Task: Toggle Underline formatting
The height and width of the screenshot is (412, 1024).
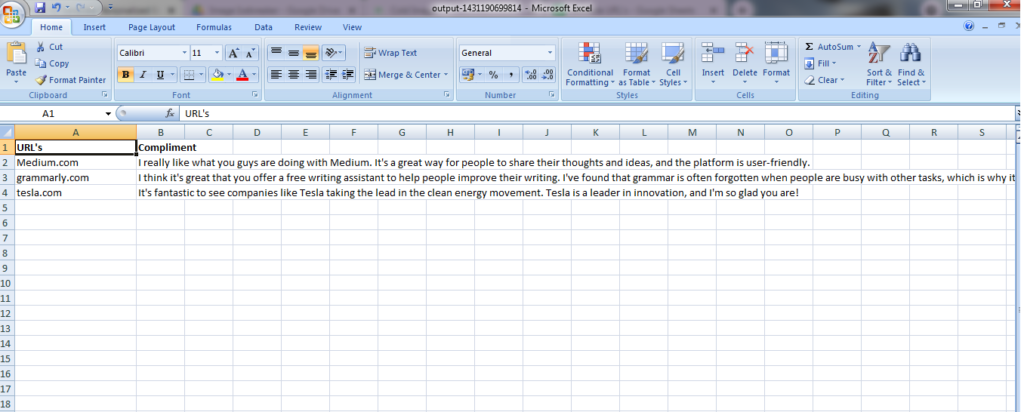Action: point(160,74)
